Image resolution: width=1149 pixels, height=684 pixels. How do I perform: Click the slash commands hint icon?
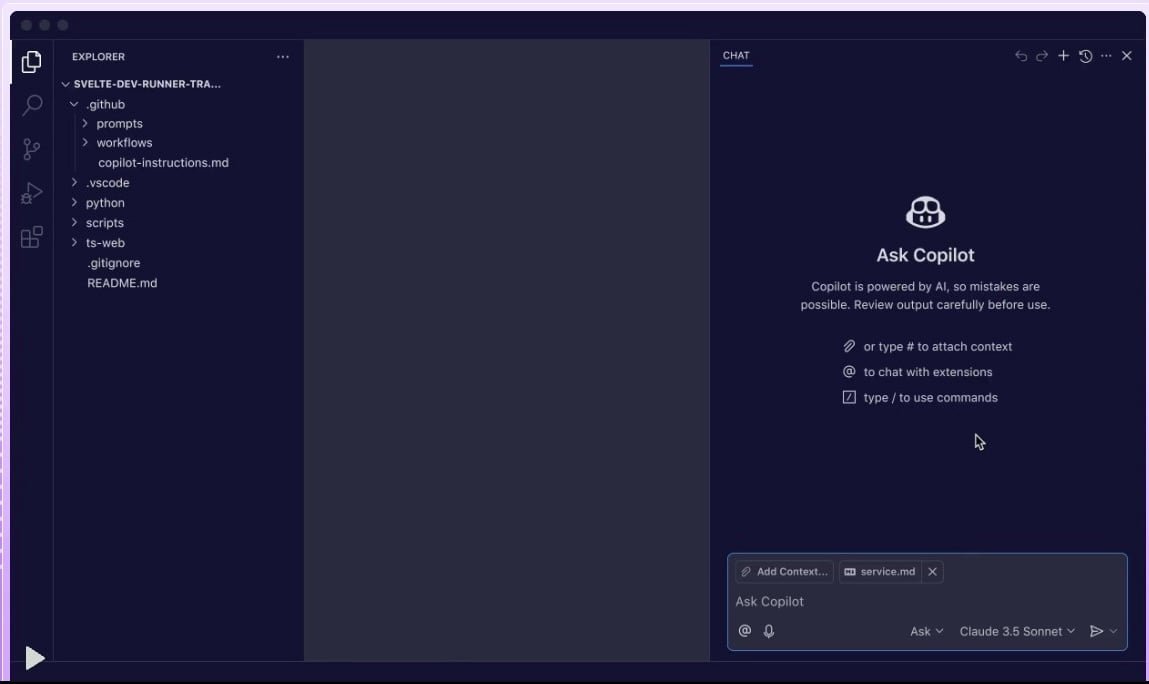point(849,397)
